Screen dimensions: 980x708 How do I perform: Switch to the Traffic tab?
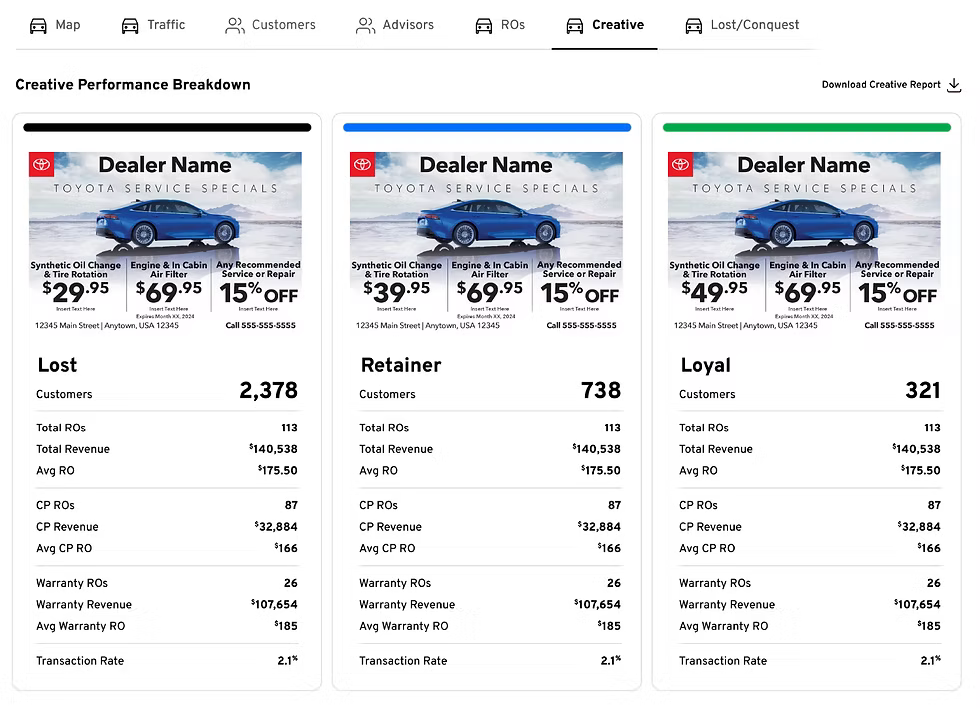154,25
